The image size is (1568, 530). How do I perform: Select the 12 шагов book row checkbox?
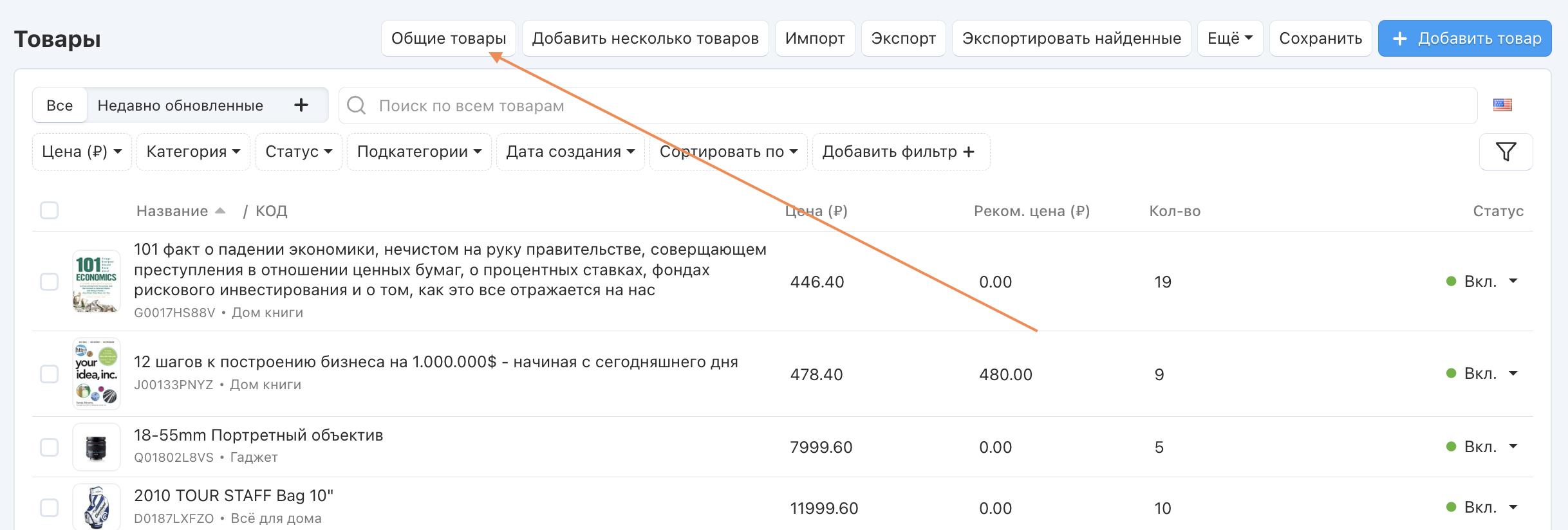[50, 374]
